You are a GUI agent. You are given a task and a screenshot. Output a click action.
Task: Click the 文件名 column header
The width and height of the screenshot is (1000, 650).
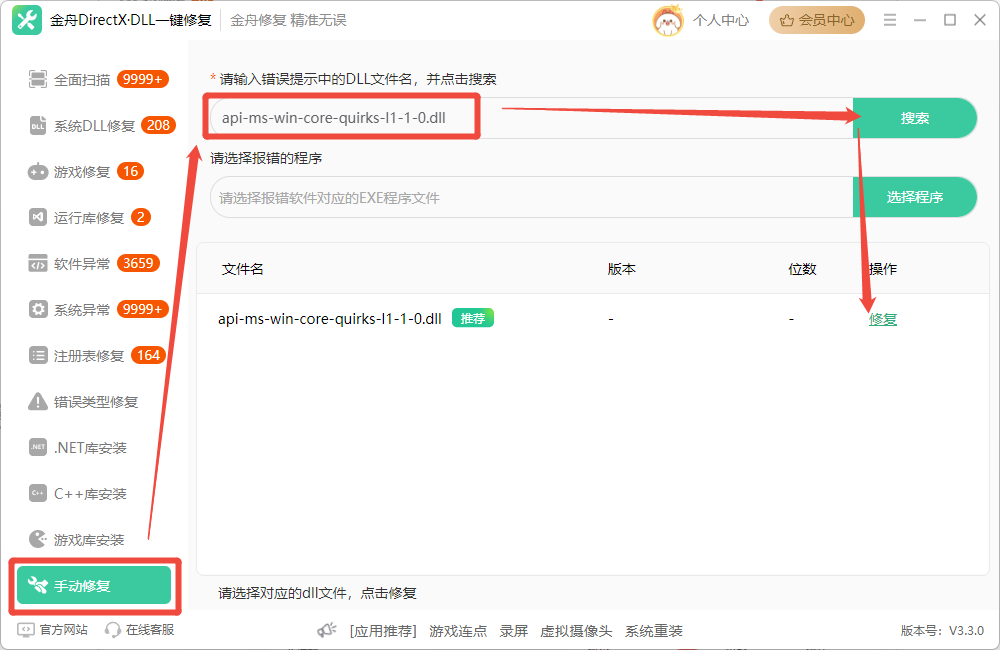click(x=242, y=269)
